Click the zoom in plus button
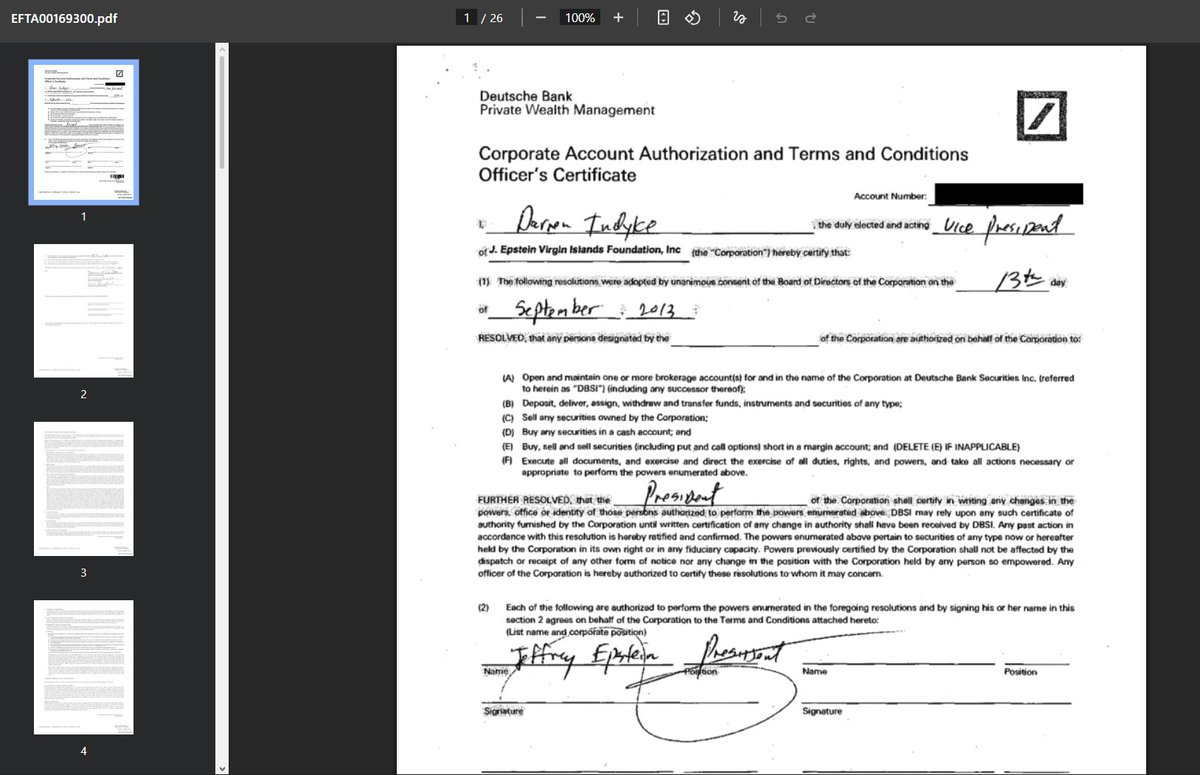The height and width of the screenshot is (775, 1200). coord(618,18)
